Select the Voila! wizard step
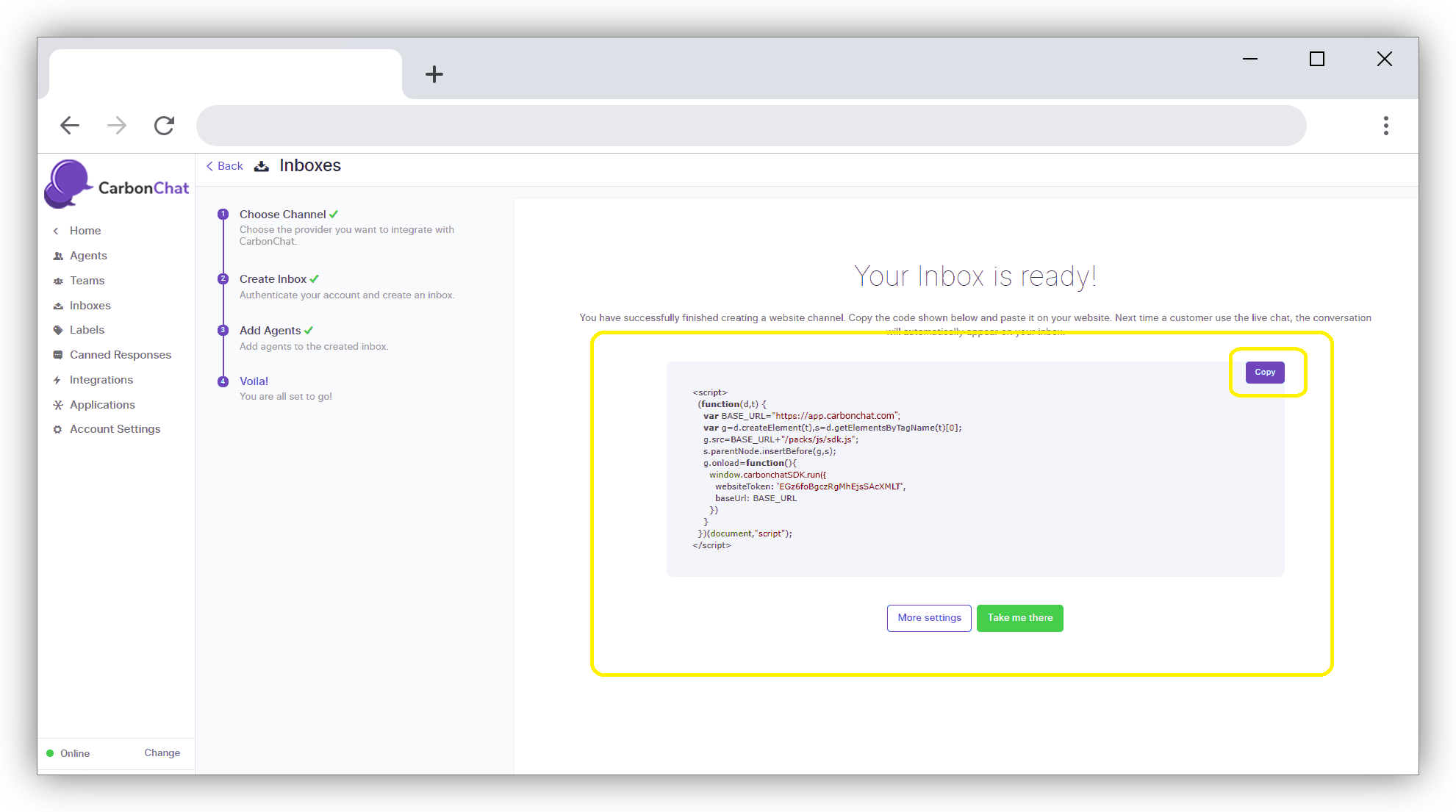Image resolution: width=1456 pixels, height=812 pixels. [254, 381]
